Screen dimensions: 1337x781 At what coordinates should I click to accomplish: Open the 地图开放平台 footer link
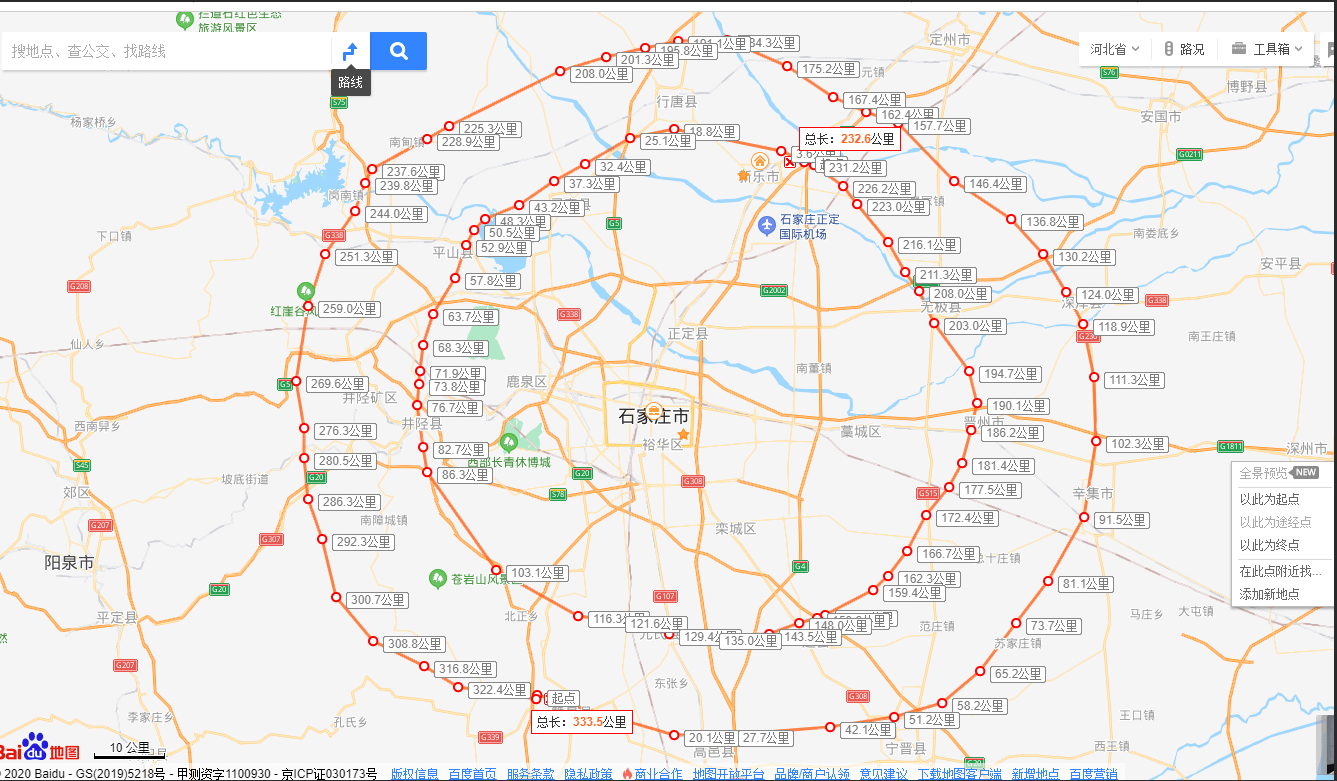[728, 774]
